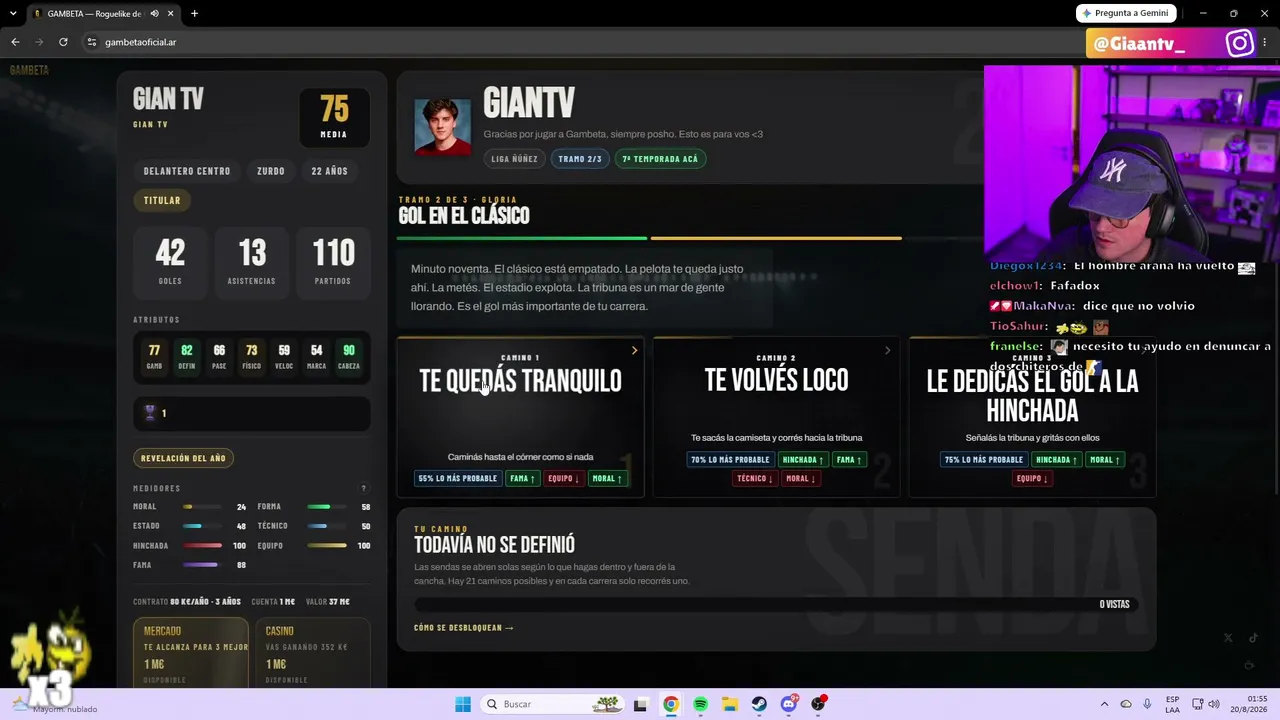The image size is (1280, 720).
Task: Click the 75% lo más probable tag
Action: (x=984, y=460)
